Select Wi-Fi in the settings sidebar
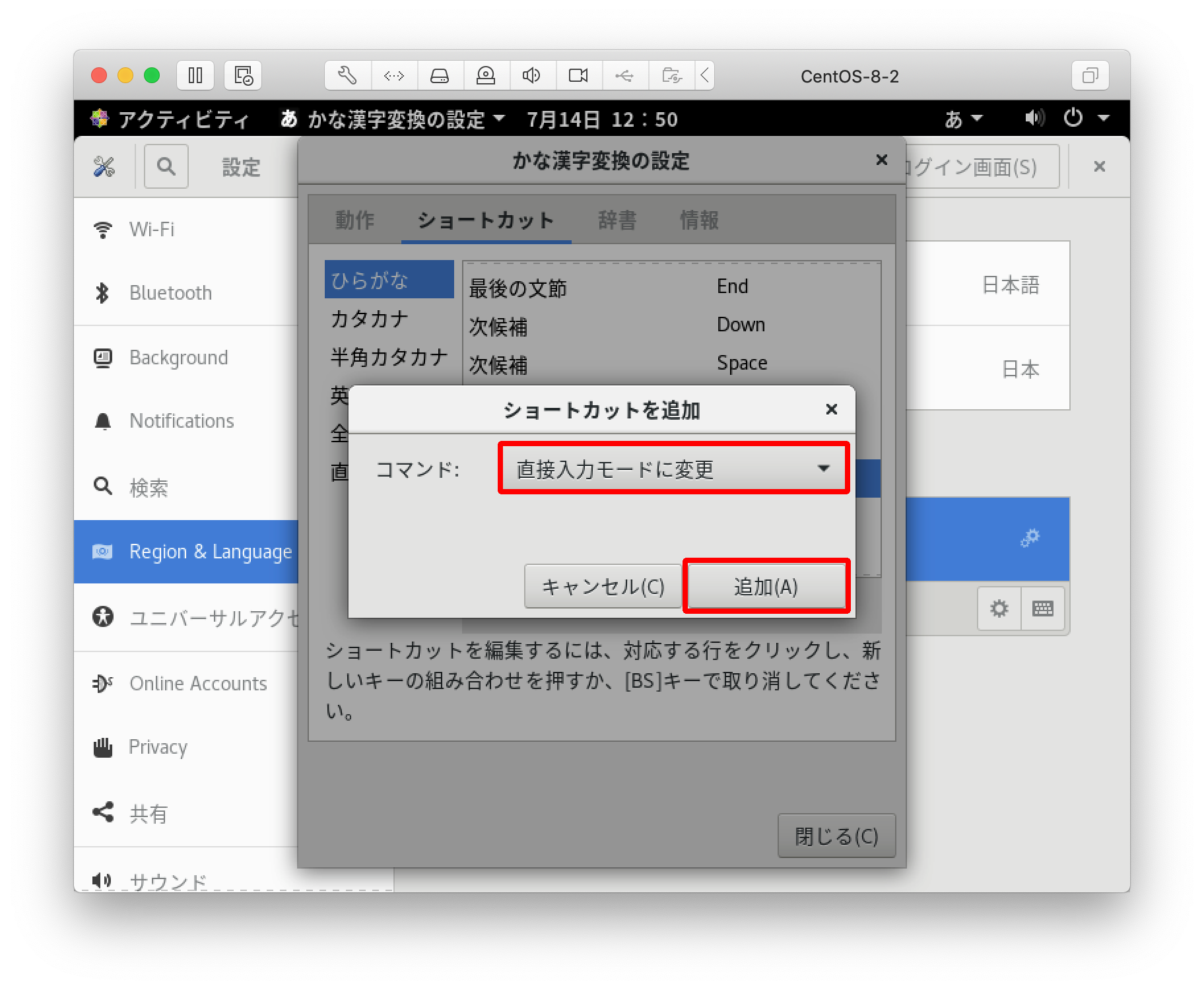Viewport: 1204px width, 990px height. 186,230
